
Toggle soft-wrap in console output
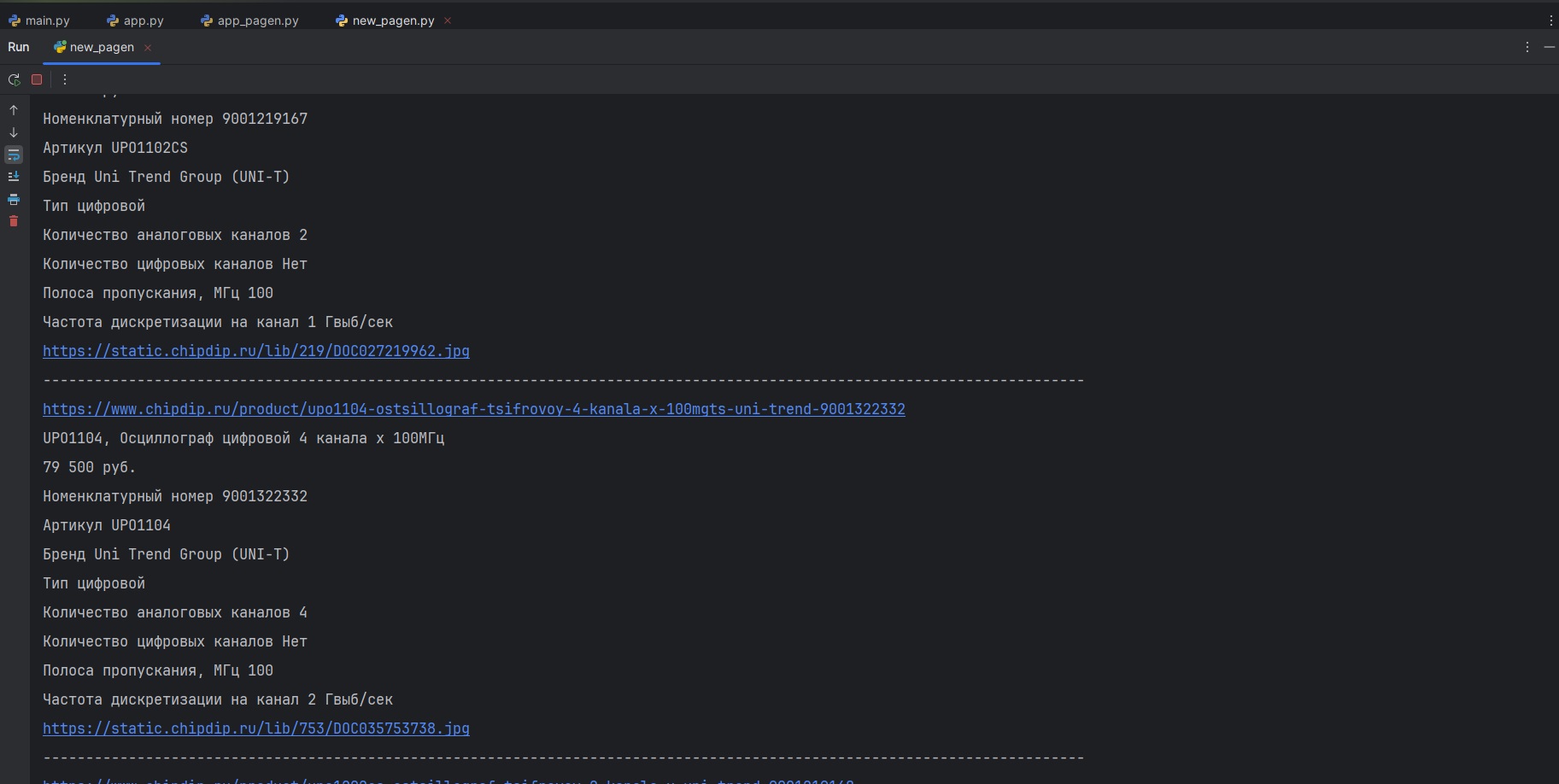coord(14,155)
